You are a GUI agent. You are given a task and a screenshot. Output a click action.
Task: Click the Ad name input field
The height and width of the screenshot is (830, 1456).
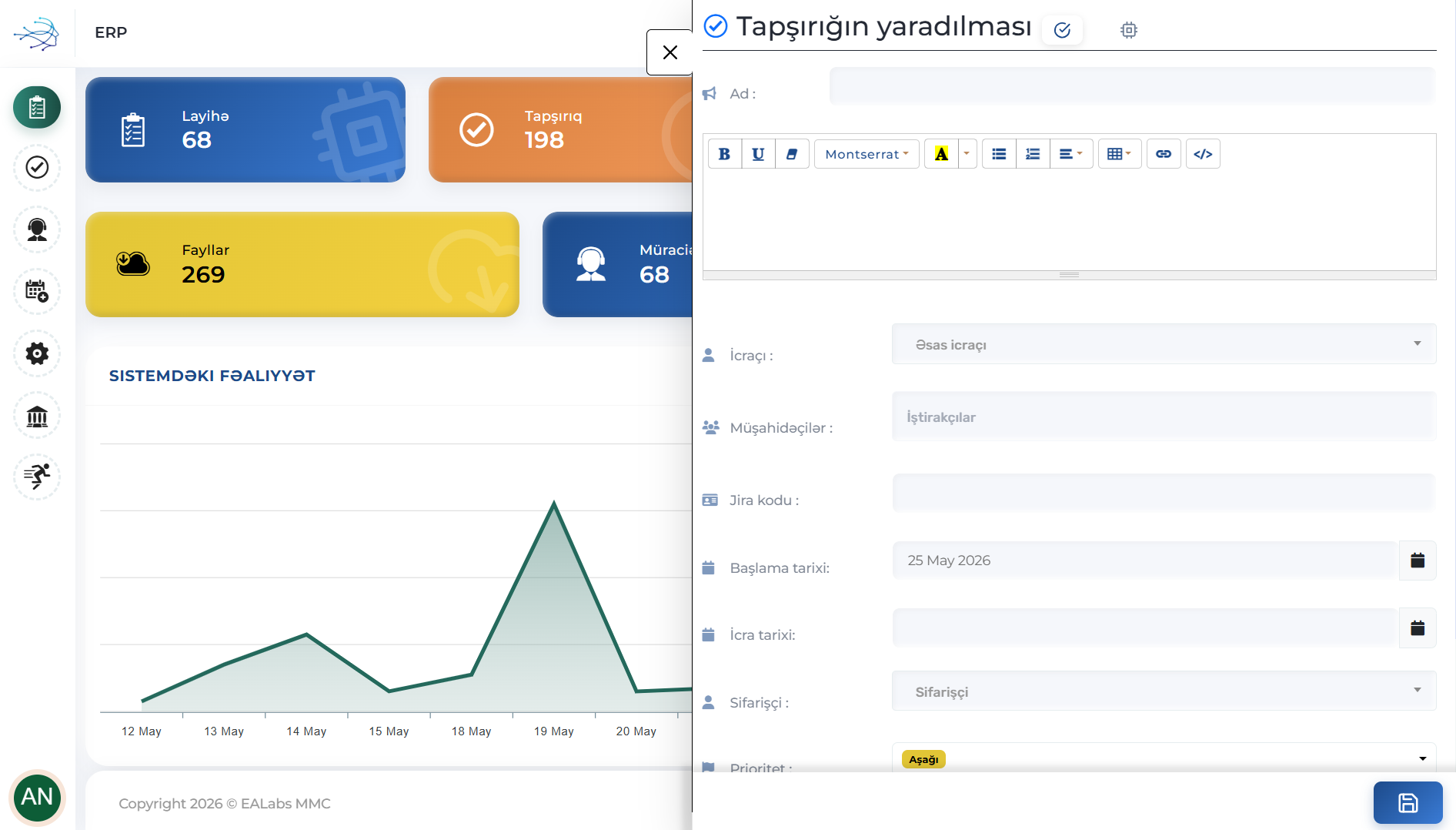(1132, 86)
